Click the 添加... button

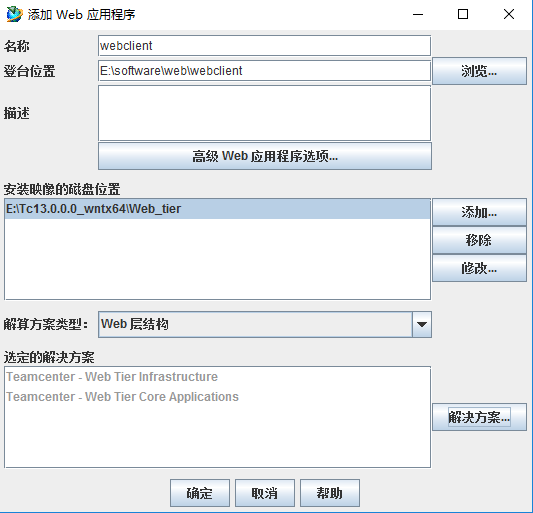click(x=479, y=212)
